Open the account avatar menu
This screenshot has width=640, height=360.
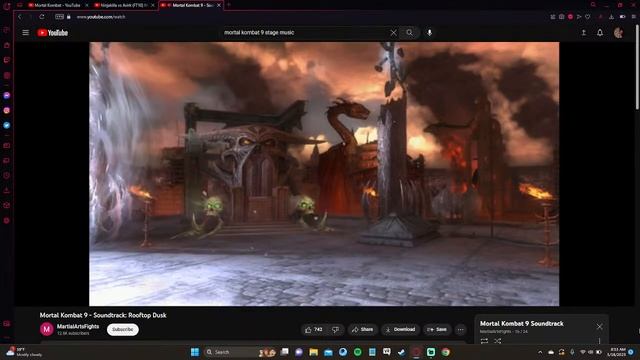coord(618,33)
